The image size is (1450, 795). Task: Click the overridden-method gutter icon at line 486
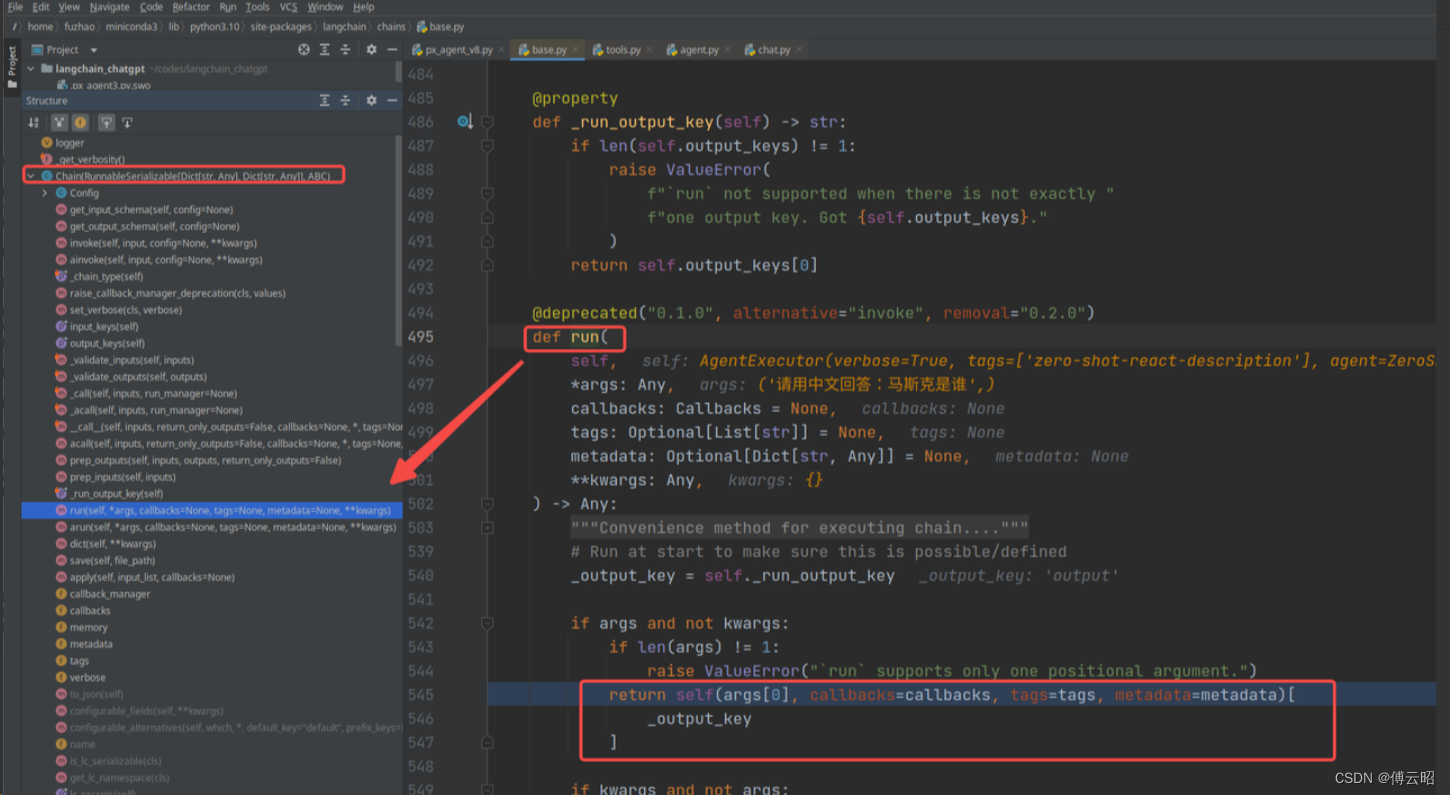pos(464,122)
